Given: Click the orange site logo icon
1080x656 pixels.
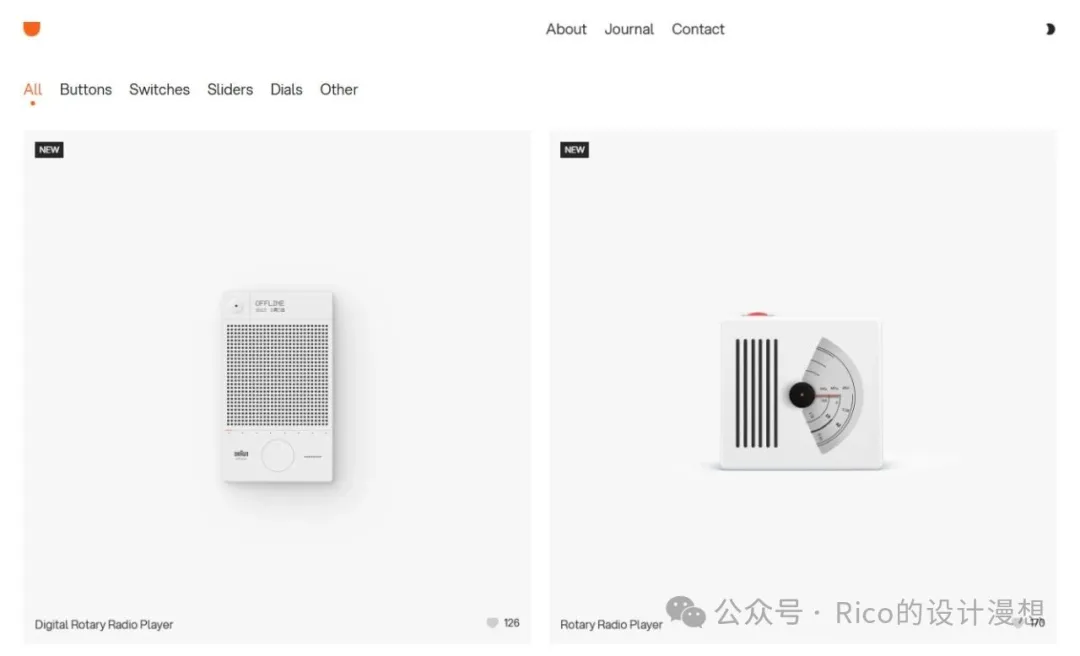Looking at the screenshot, I should 32,28.
